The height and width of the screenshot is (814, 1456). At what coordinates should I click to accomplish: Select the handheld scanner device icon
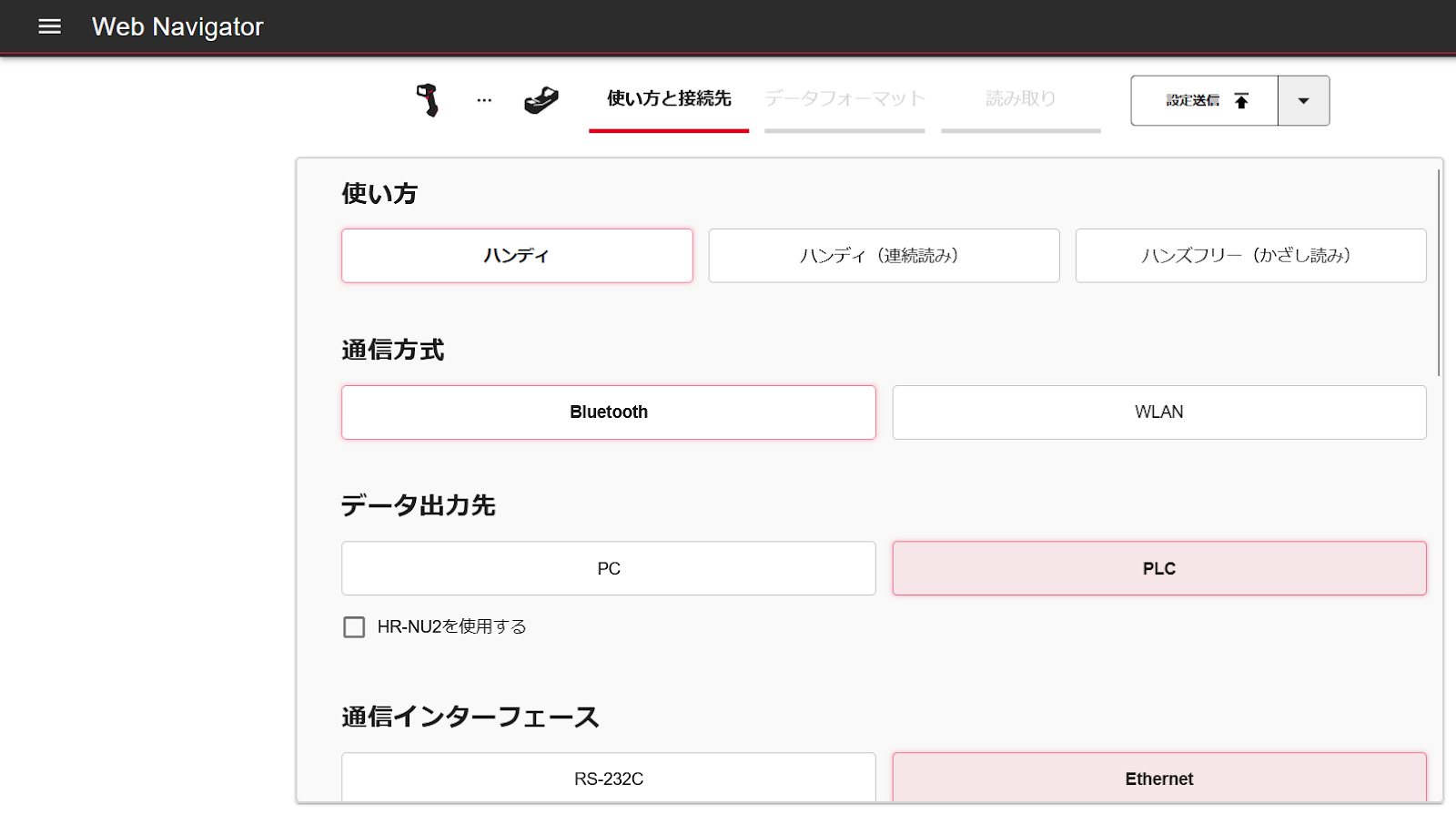[x=428, y=100]
